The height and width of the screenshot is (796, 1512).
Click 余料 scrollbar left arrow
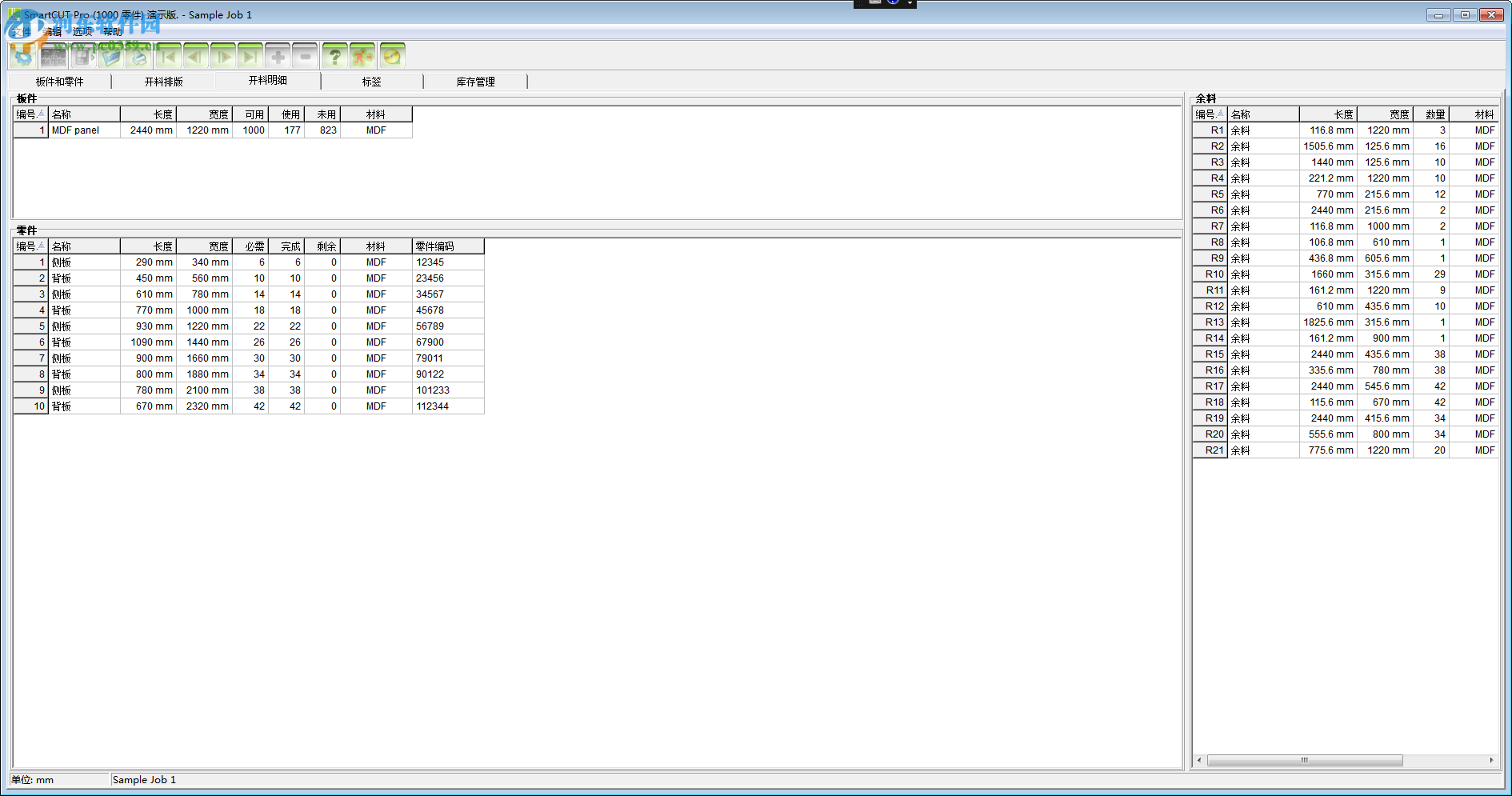[x=1199, y=760]
